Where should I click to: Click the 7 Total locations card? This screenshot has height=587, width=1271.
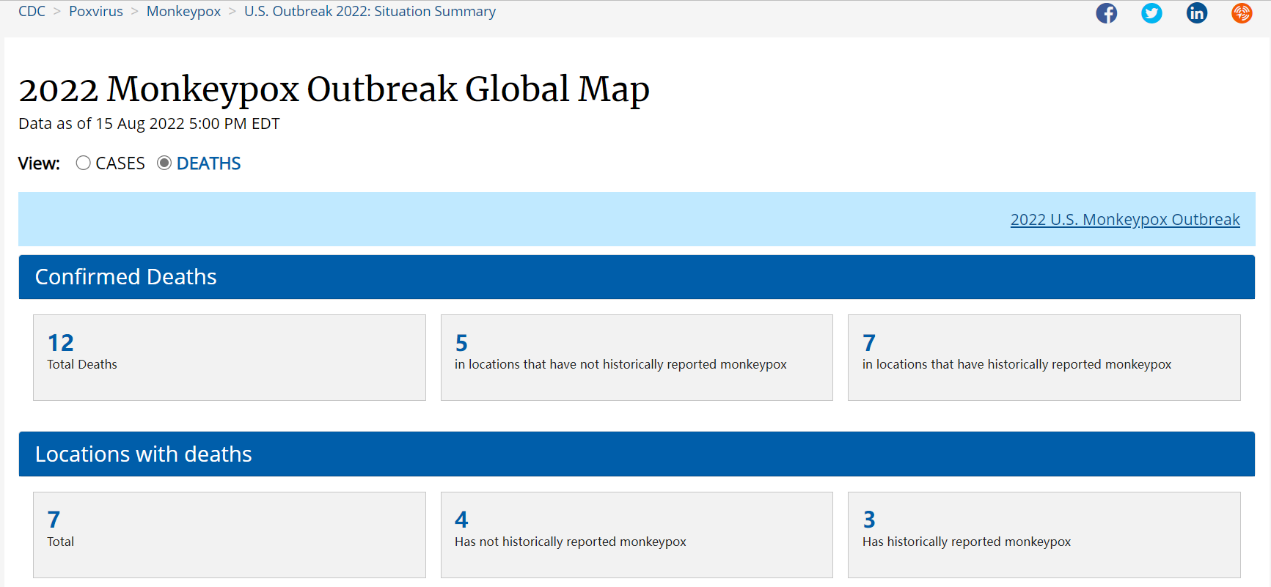coord(229,535)
